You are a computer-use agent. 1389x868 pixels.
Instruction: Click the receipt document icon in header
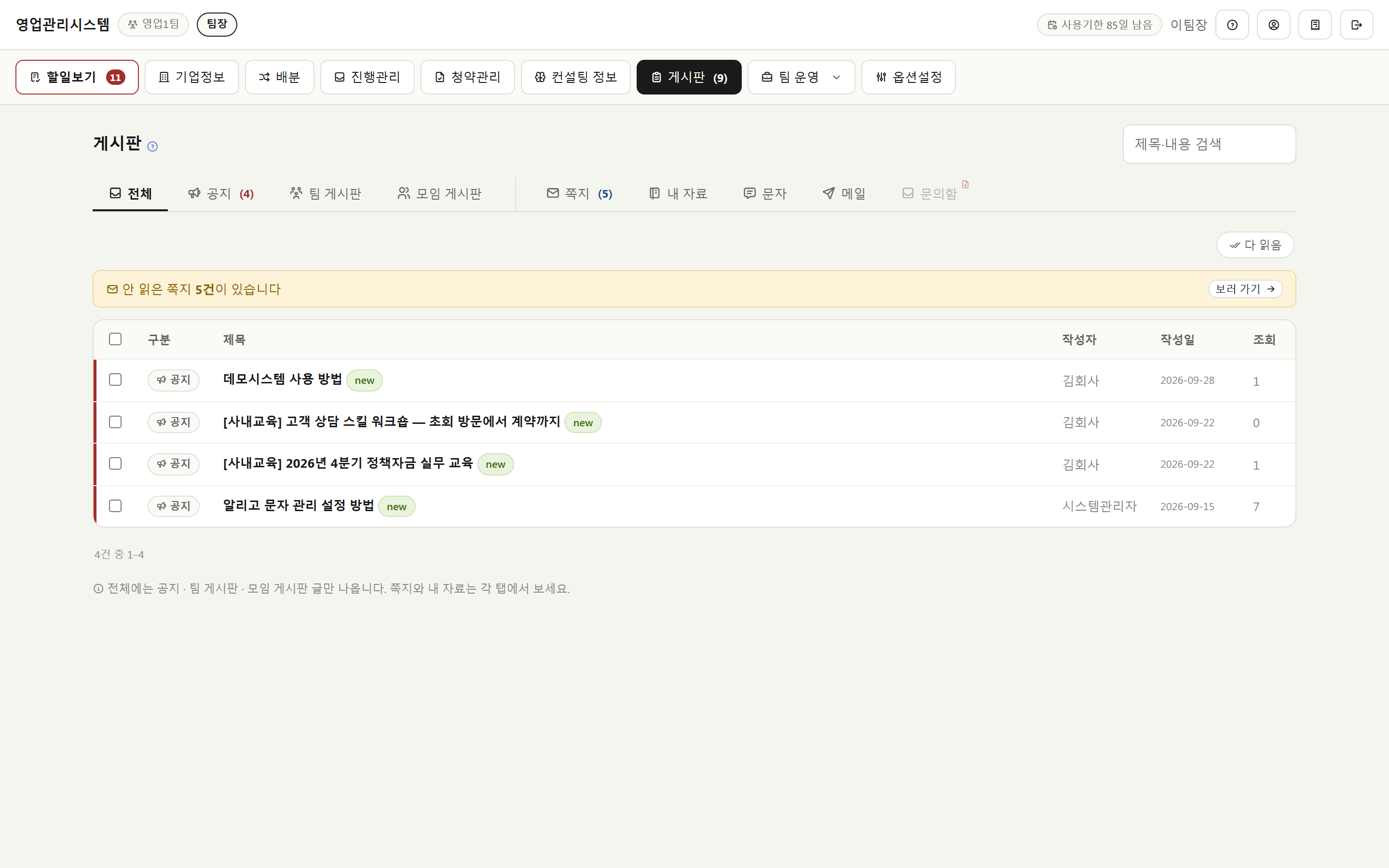tap(1315, 25)
